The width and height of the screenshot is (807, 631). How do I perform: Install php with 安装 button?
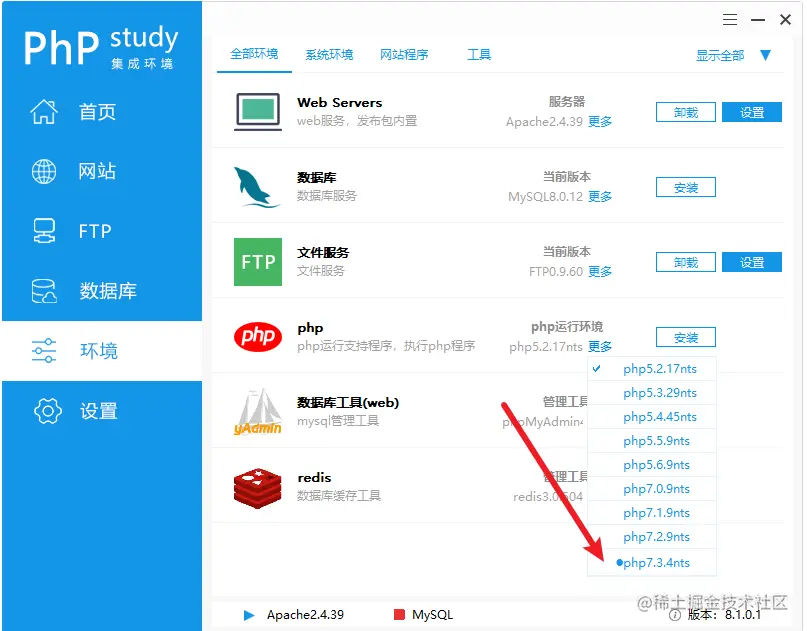pyautogui.click(x=686, y=338)
